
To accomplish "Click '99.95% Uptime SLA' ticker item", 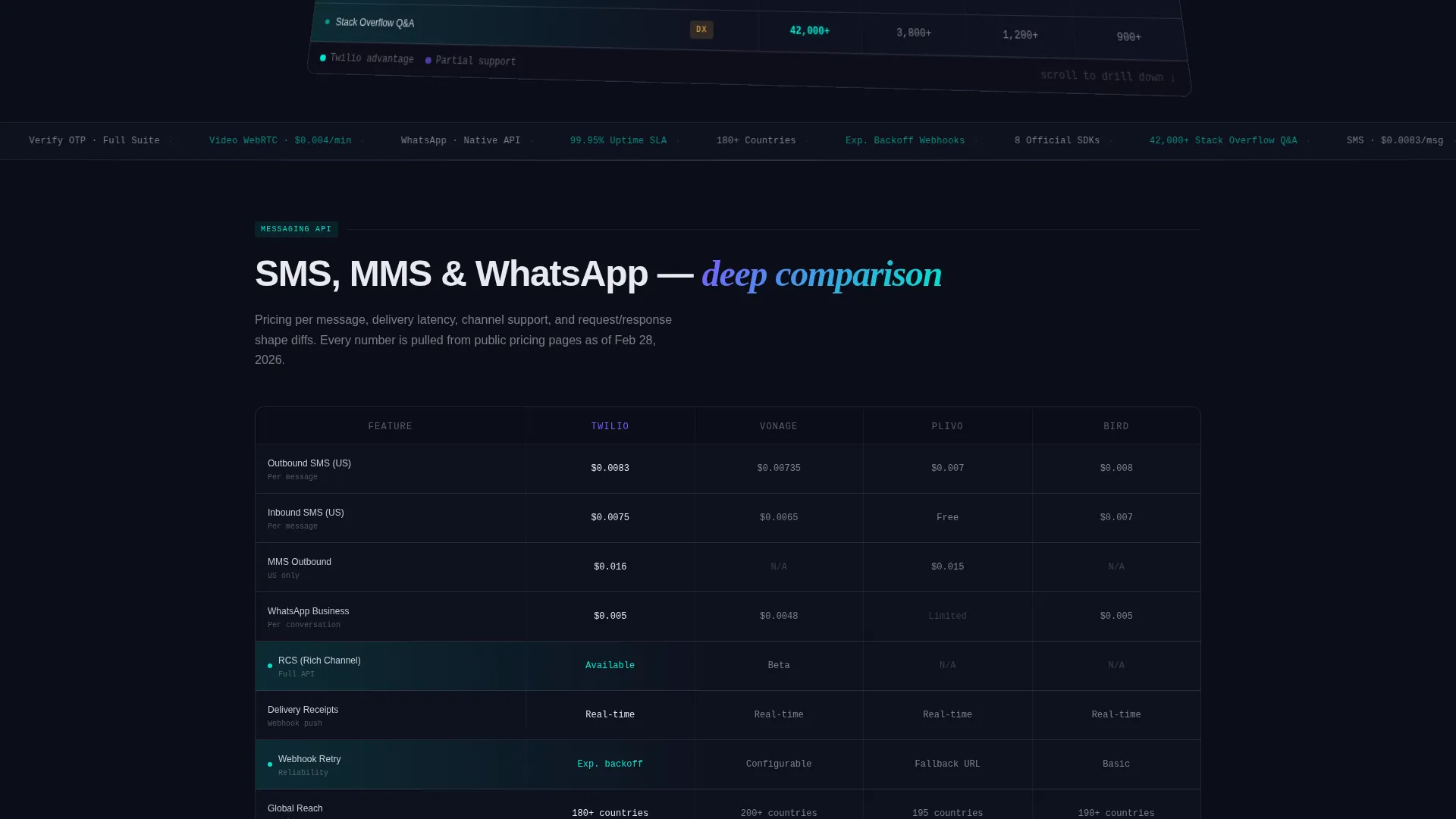I will [x=618, y=140].
